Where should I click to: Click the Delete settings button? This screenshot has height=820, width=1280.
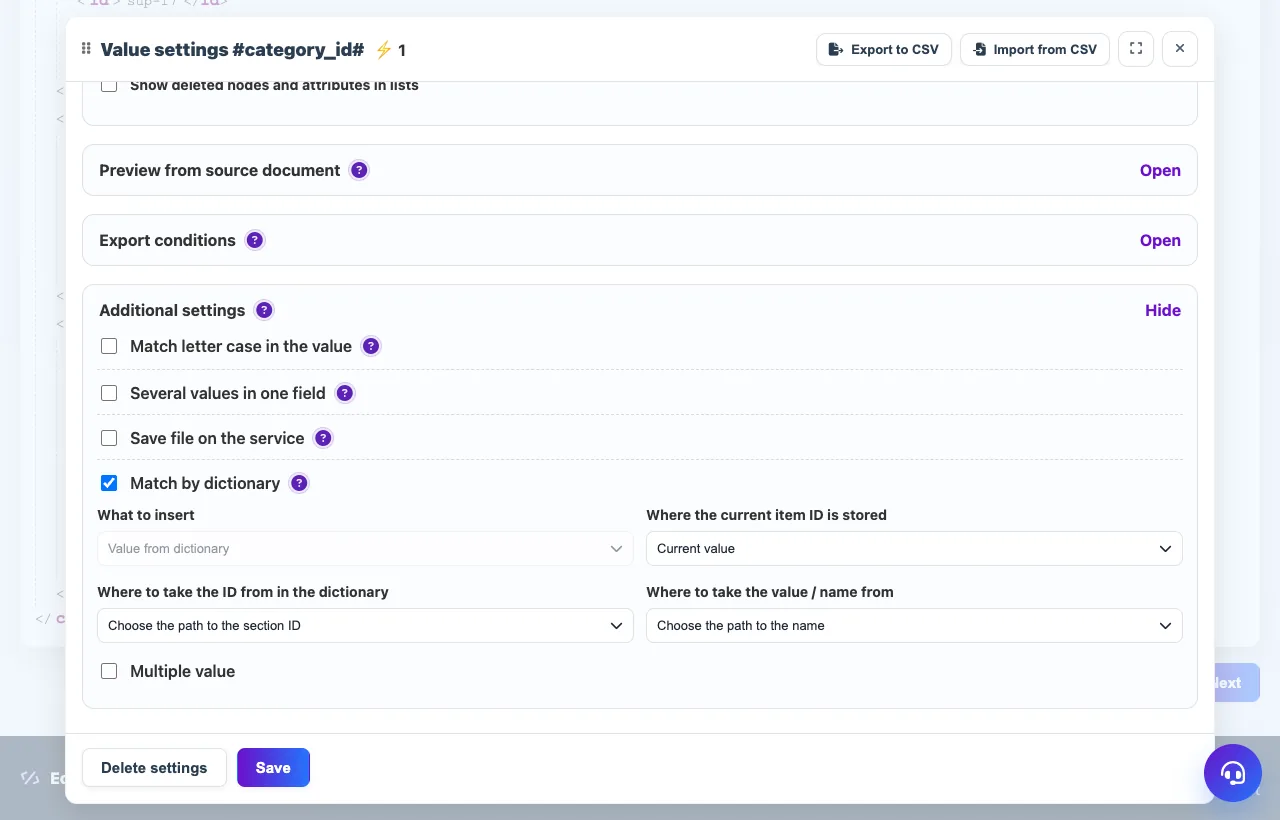(154, 768)
